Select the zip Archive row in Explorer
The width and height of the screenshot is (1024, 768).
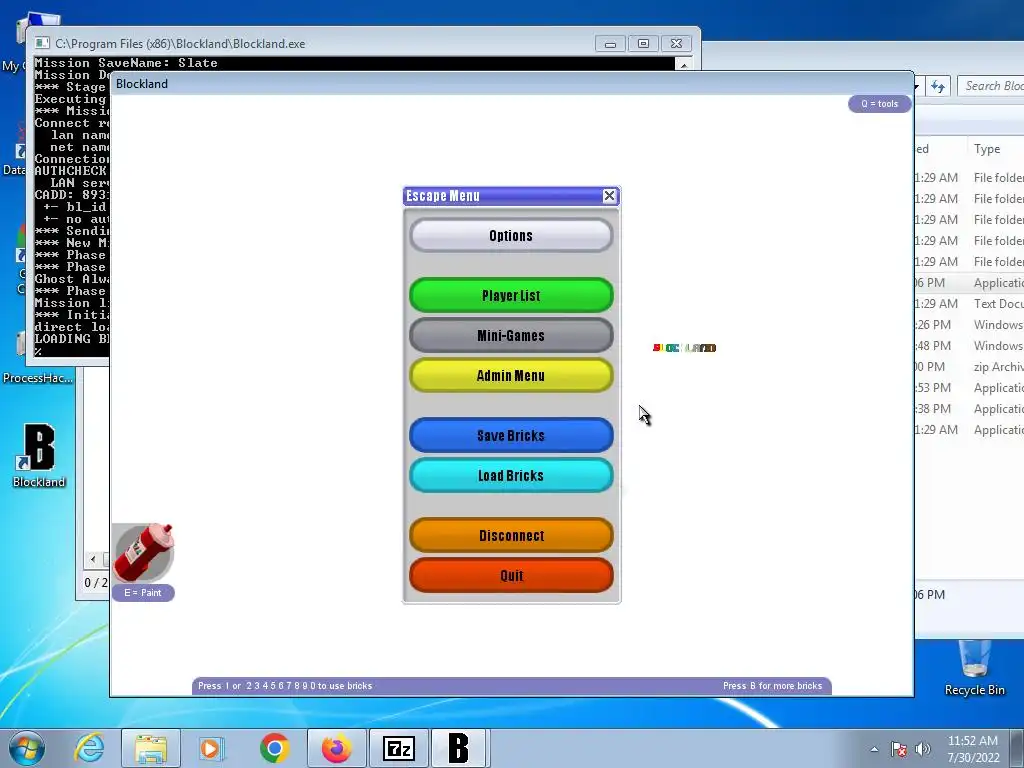(x=969, y=367)
